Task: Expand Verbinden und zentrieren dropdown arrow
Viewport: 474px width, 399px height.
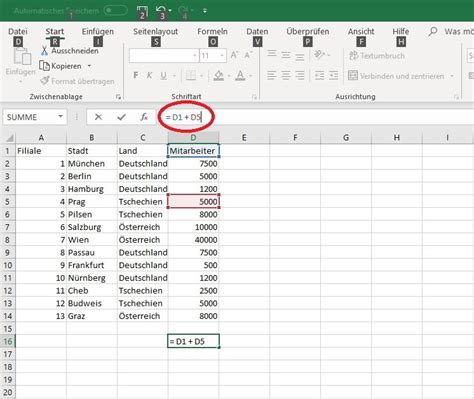Action: 452,76
